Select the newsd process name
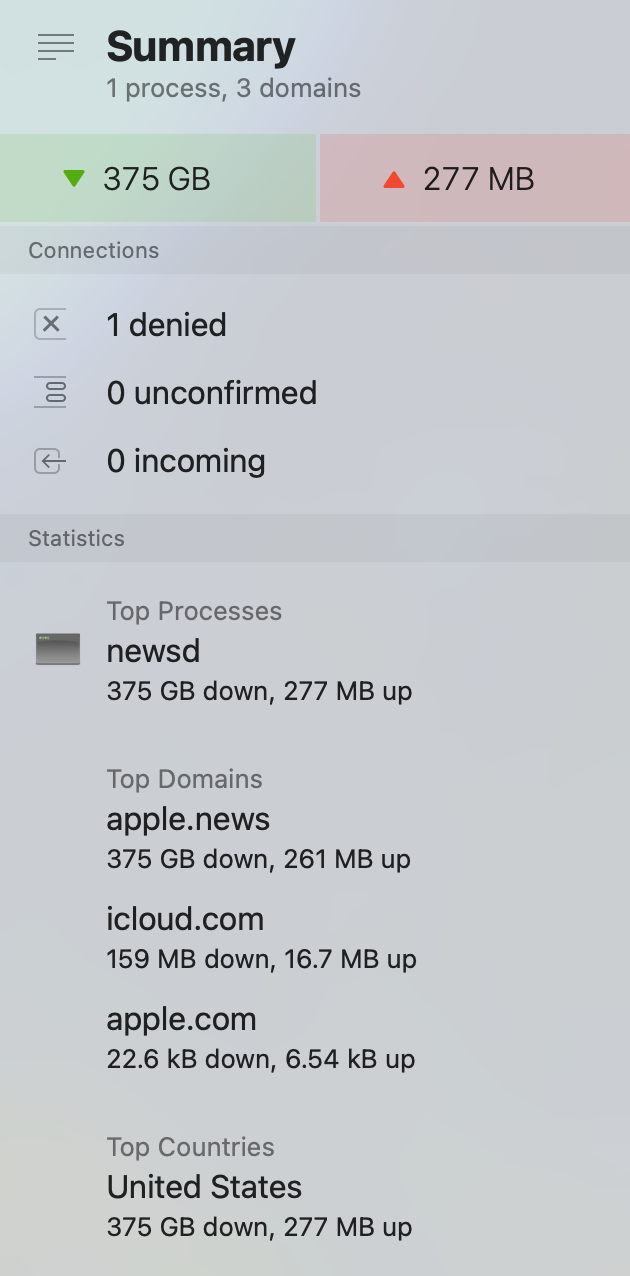 click(x=153, y=651)
